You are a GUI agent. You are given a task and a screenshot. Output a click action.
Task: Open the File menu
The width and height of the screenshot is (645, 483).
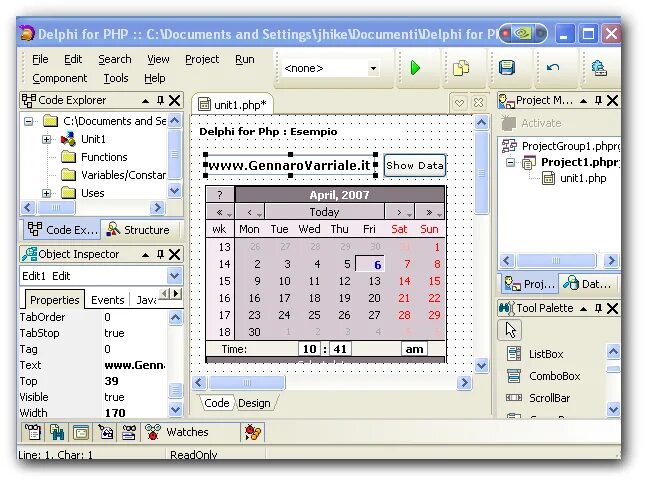coord(40,59)
